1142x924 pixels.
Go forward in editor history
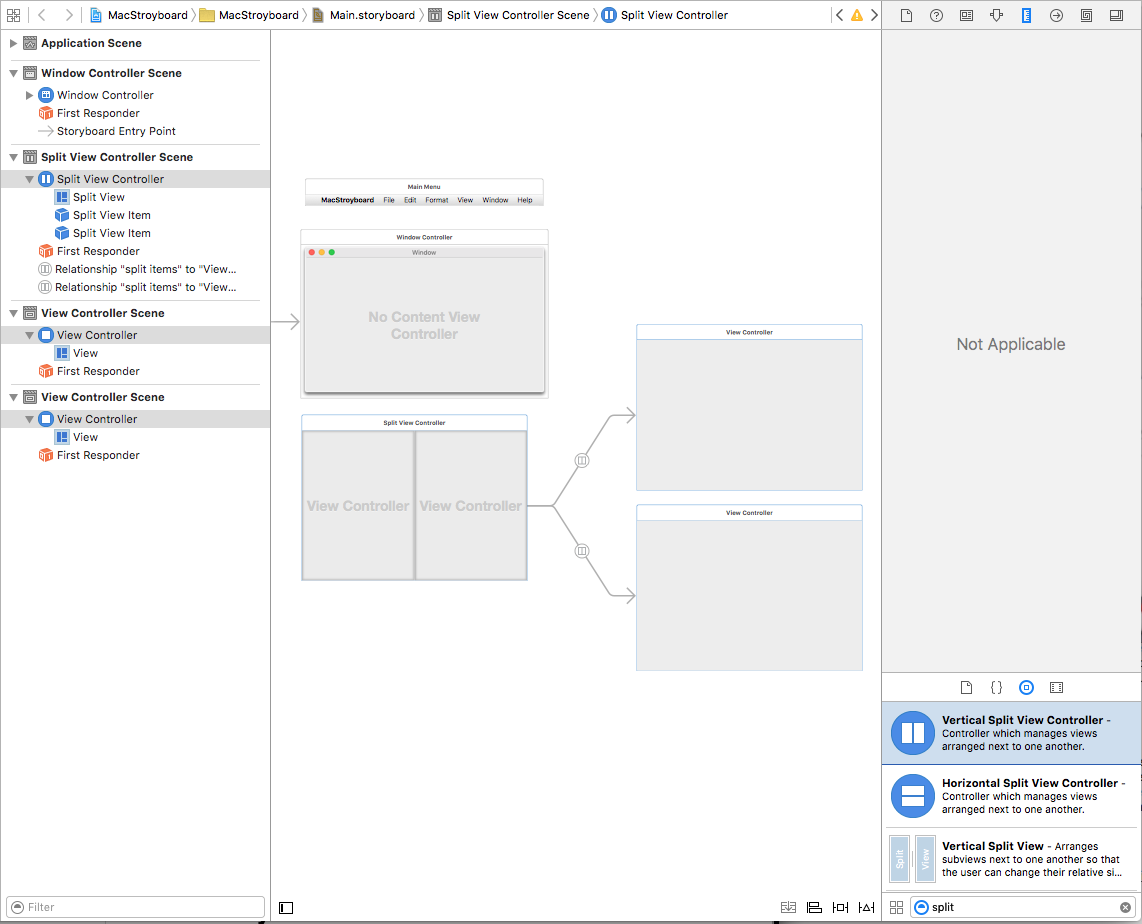pos(68,15)
